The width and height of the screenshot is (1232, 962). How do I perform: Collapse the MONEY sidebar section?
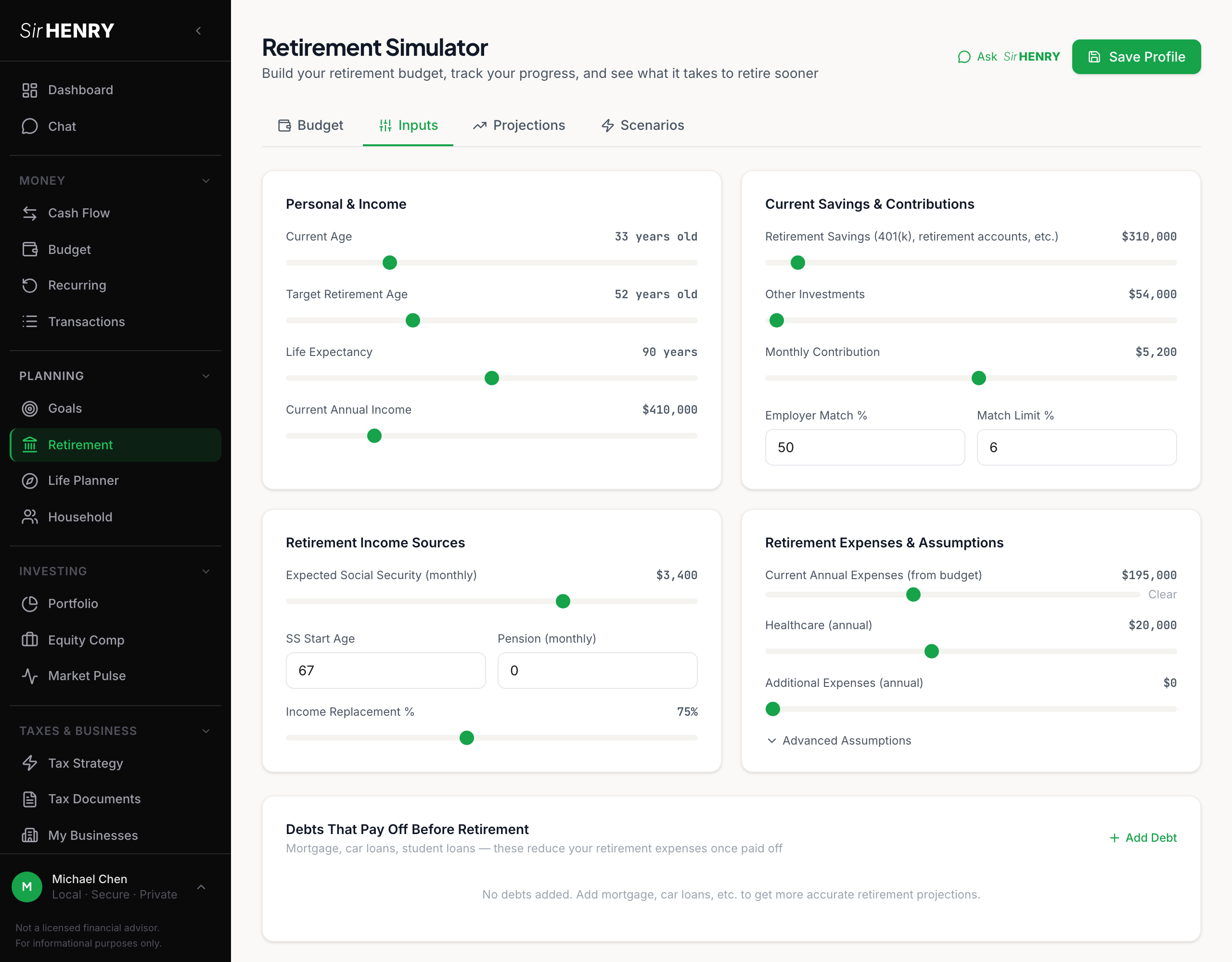coord(206,180)
